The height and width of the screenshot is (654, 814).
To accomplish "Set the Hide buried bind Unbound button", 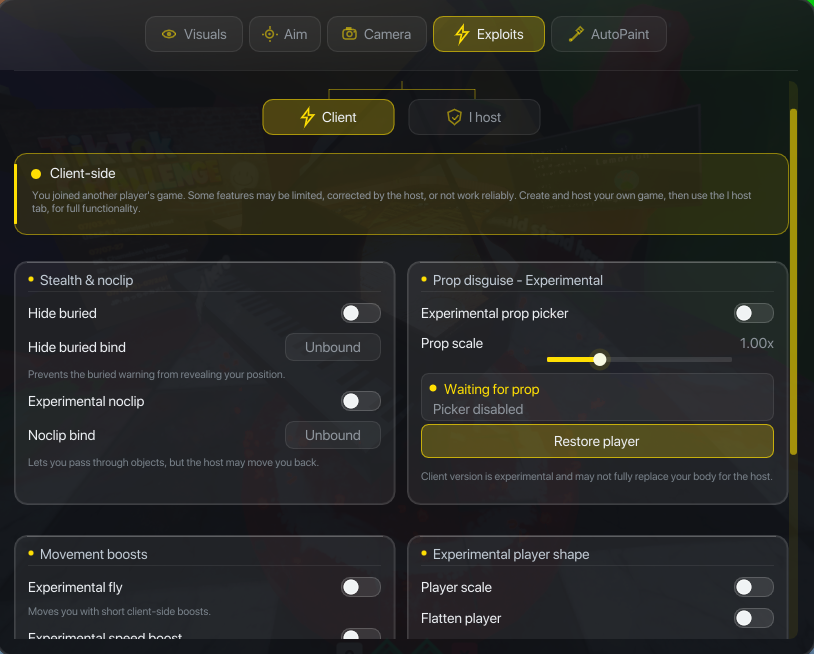I will coord(333,347).
